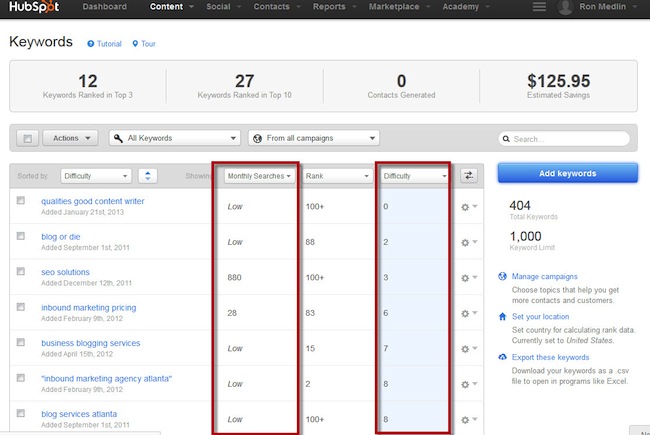Image resolution: width=650 pixels, height=435 pixels.
Task: Open the Contacts menu
Action: 277,7
